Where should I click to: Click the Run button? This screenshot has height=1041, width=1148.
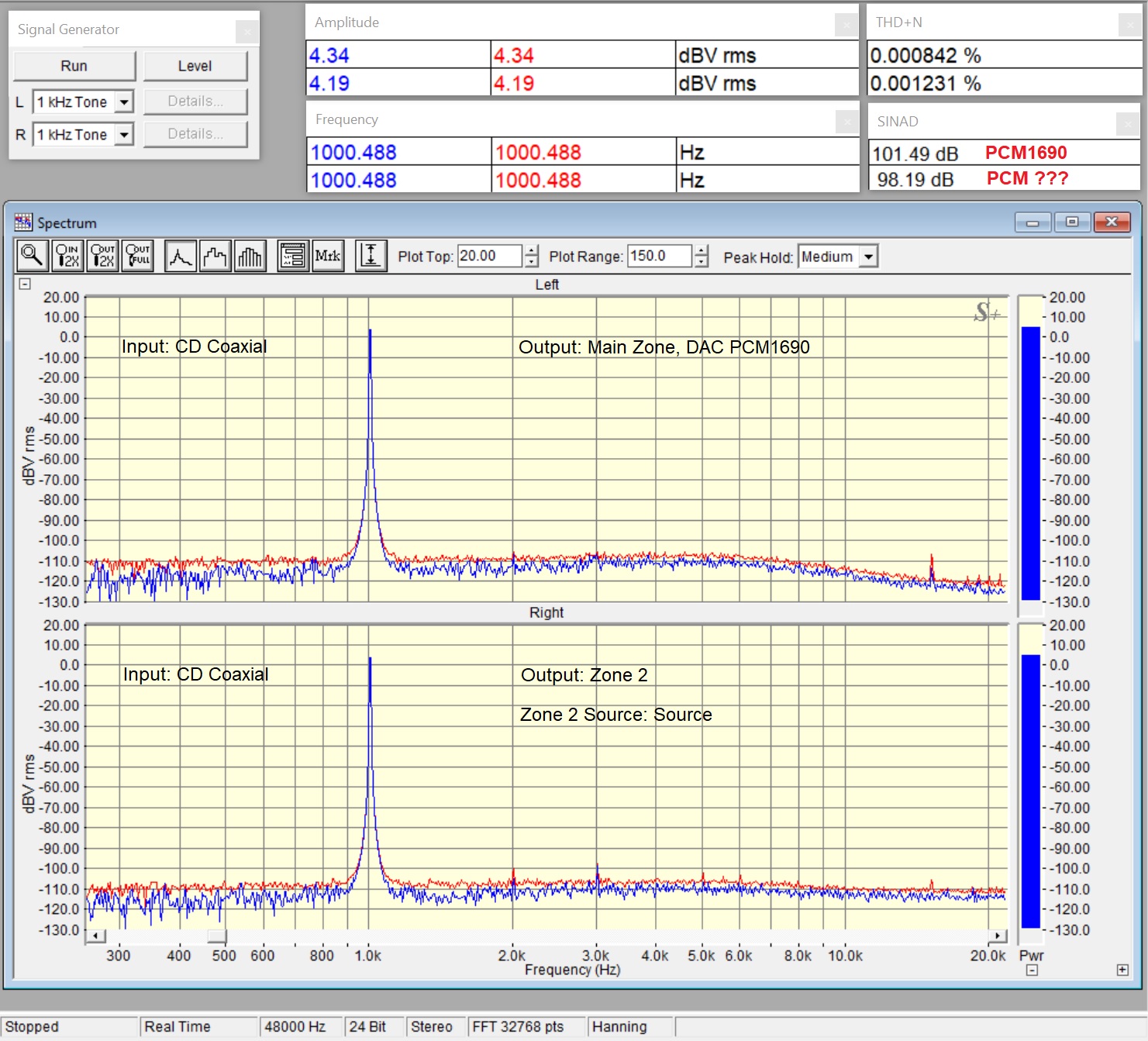pyautogui.click(x=74, y=66)
